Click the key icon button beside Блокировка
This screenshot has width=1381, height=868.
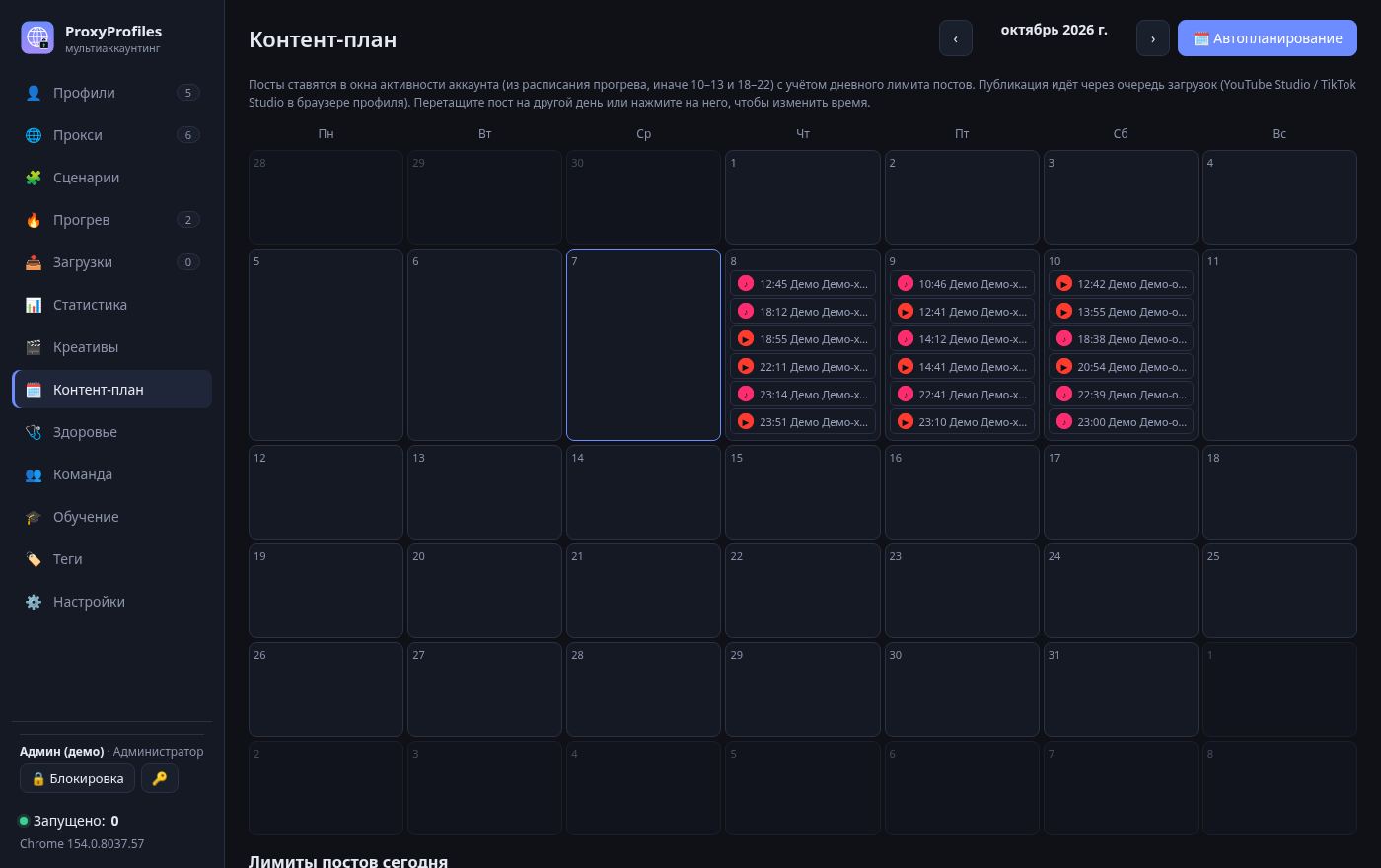(x=160, y=778)
